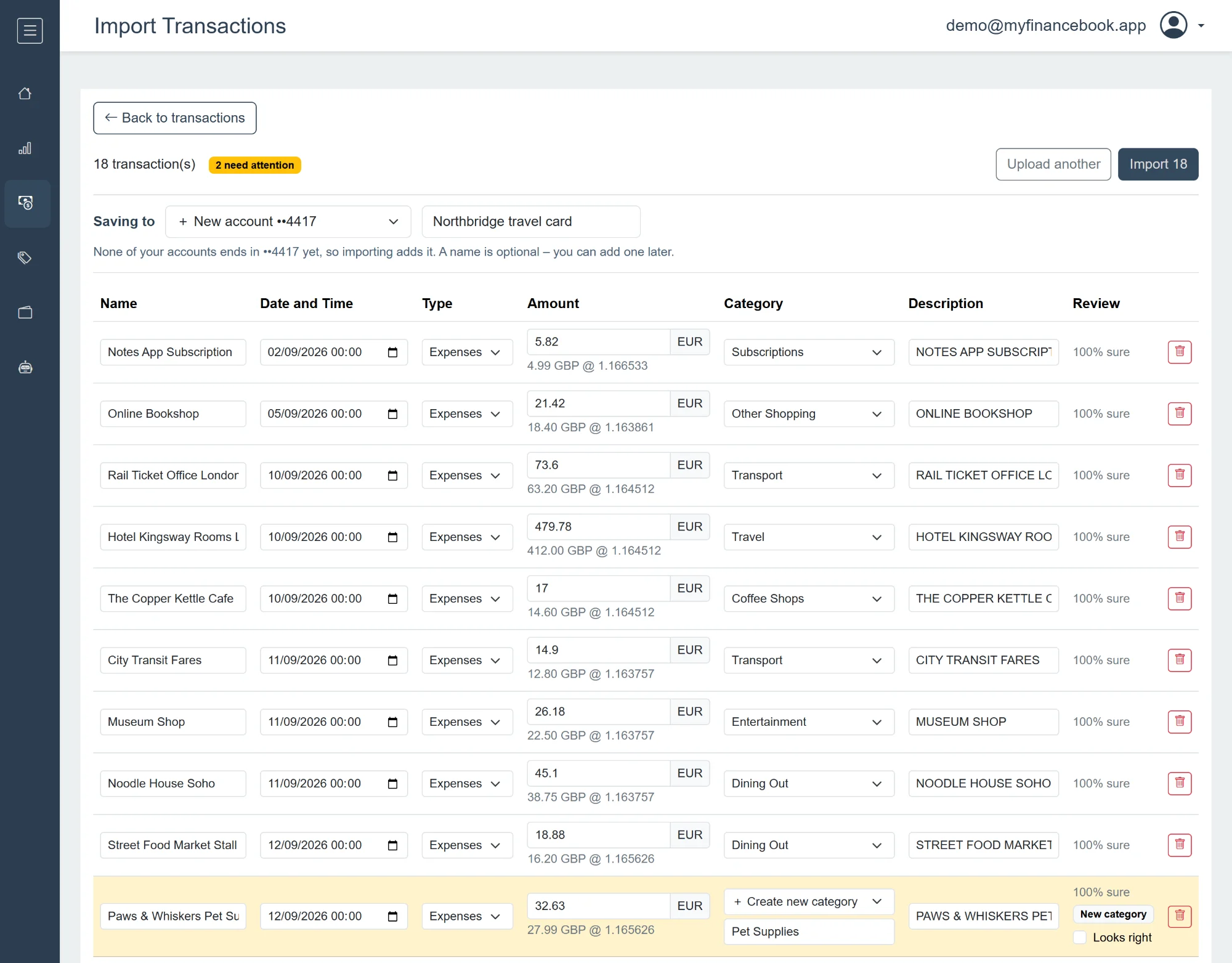
Task: Open the bar chart reports sidebar icon
Action: 25,148
